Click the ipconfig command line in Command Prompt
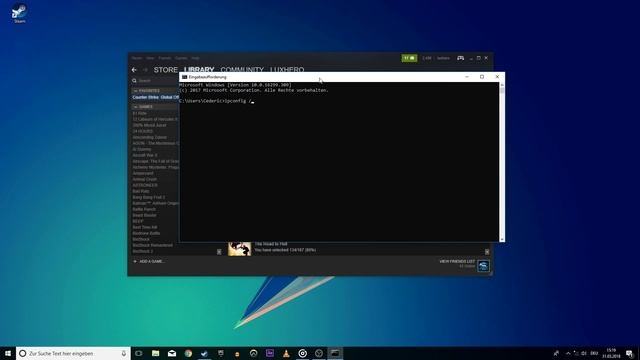Screen dimensions: 640x360 [x=216, y=101]
